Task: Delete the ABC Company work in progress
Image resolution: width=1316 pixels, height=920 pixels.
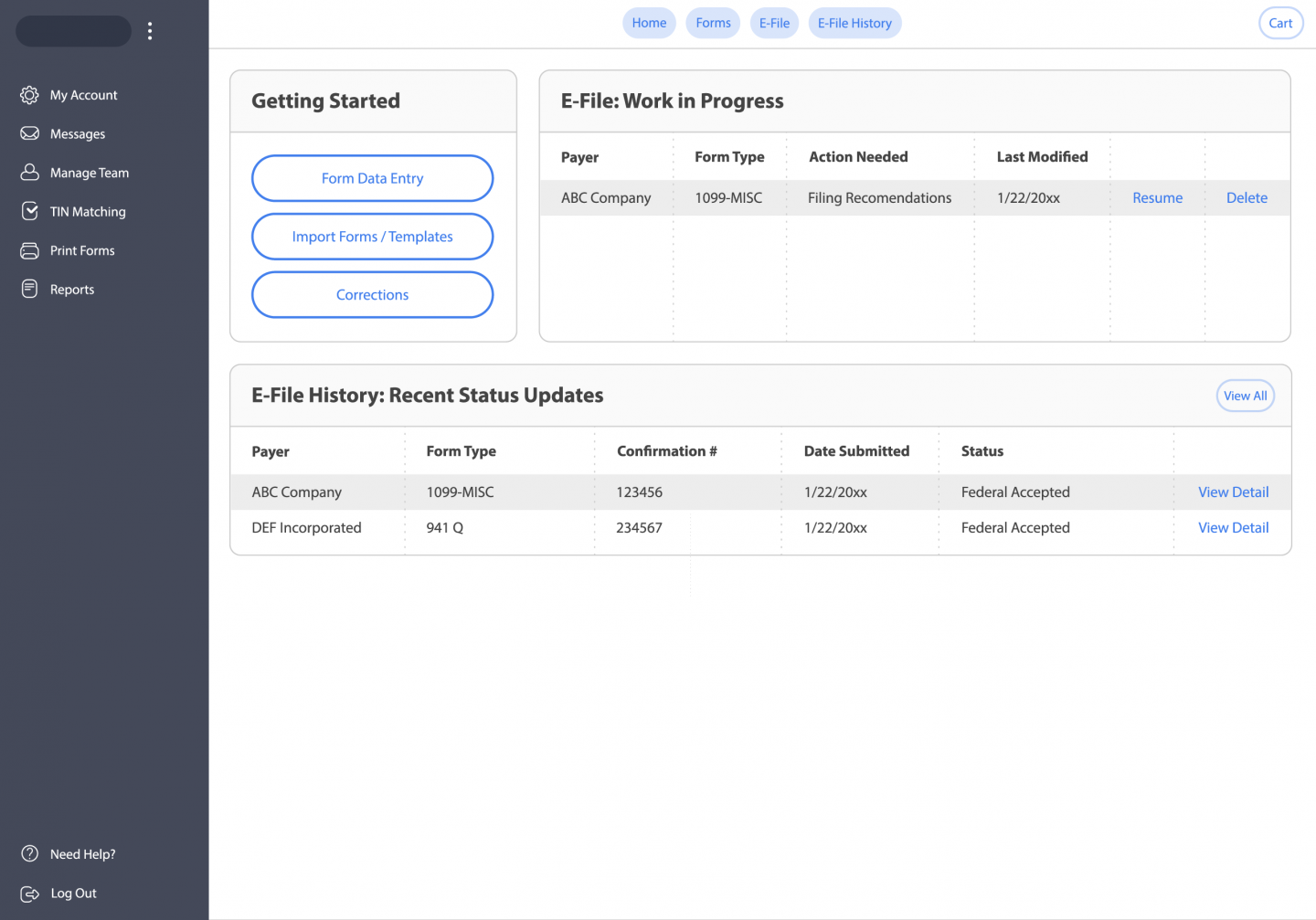Action: click(x=1247, y=198)
